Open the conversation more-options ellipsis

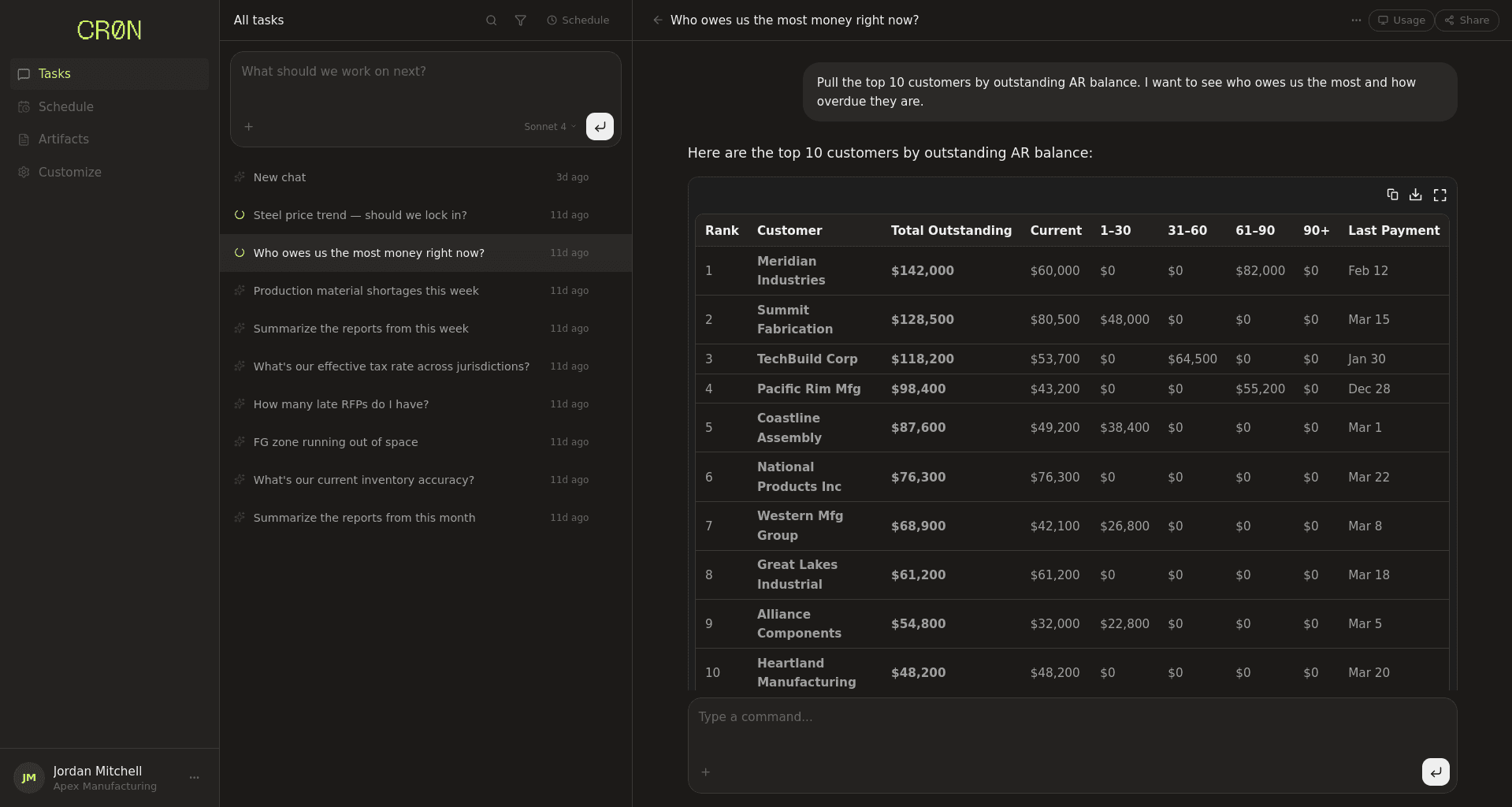coord(1356,20)
